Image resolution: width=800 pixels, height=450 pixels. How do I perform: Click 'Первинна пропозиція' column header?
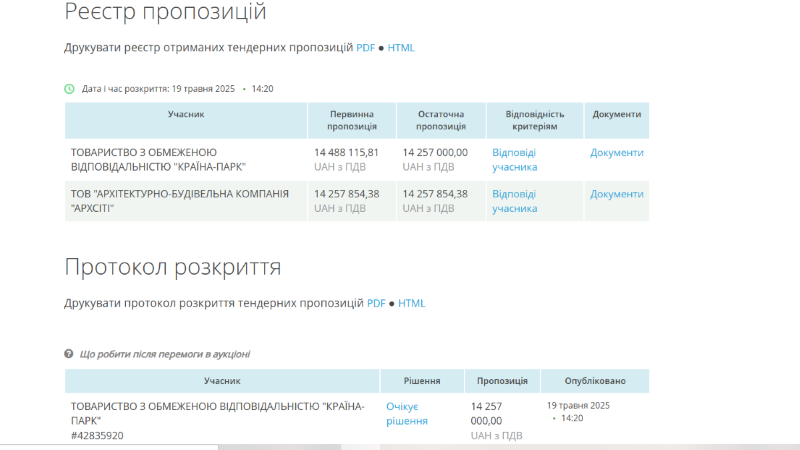[352, 120]
